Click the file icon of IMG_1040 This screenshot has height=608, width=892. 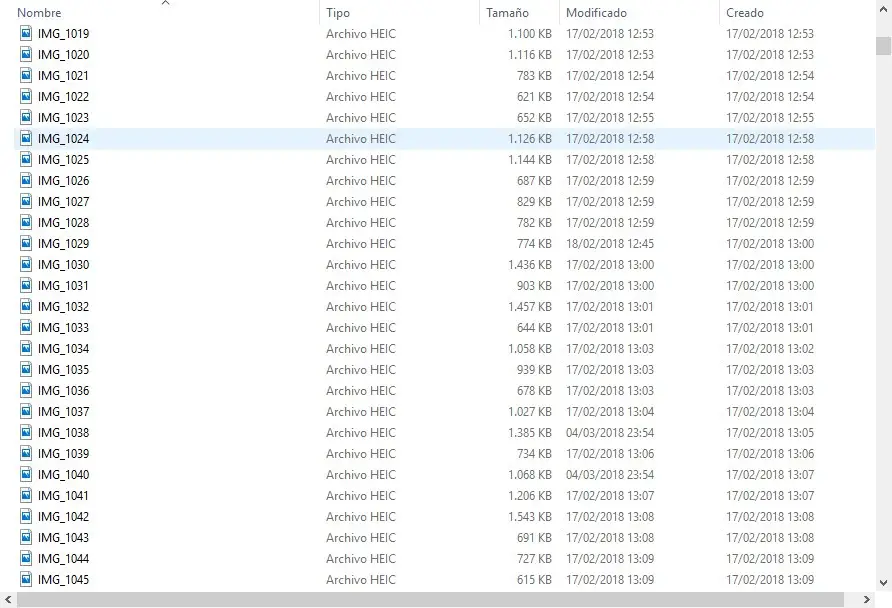point(26,474)
